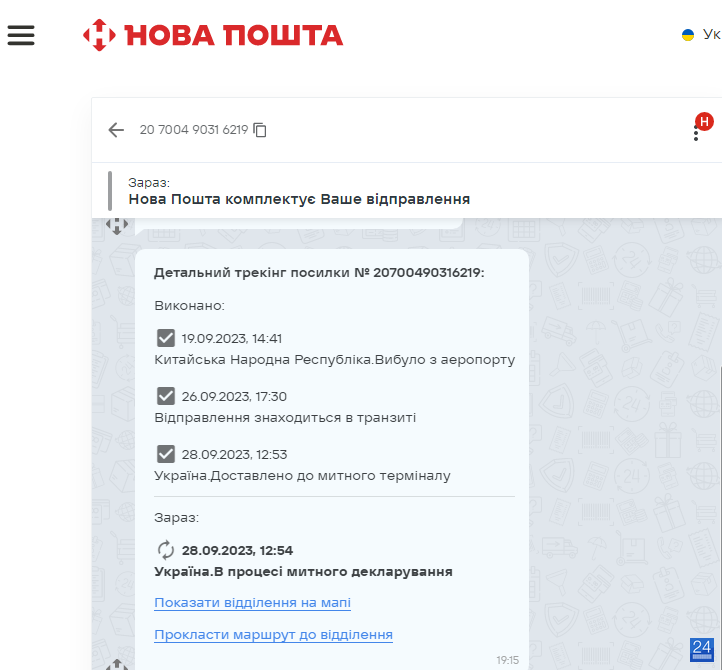
Task: Click 'Детальний трекінг посилки № 20700490316219:' heading
Action: click(319, 273)
